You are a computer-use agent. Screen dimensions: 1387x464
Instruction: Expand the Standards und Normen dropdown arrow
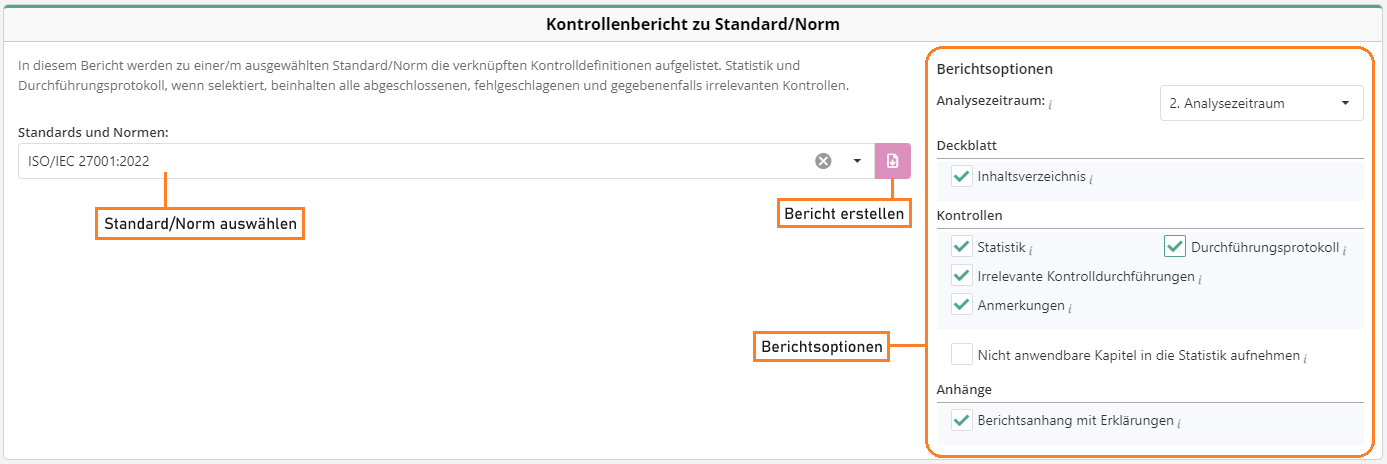[857, 161]
